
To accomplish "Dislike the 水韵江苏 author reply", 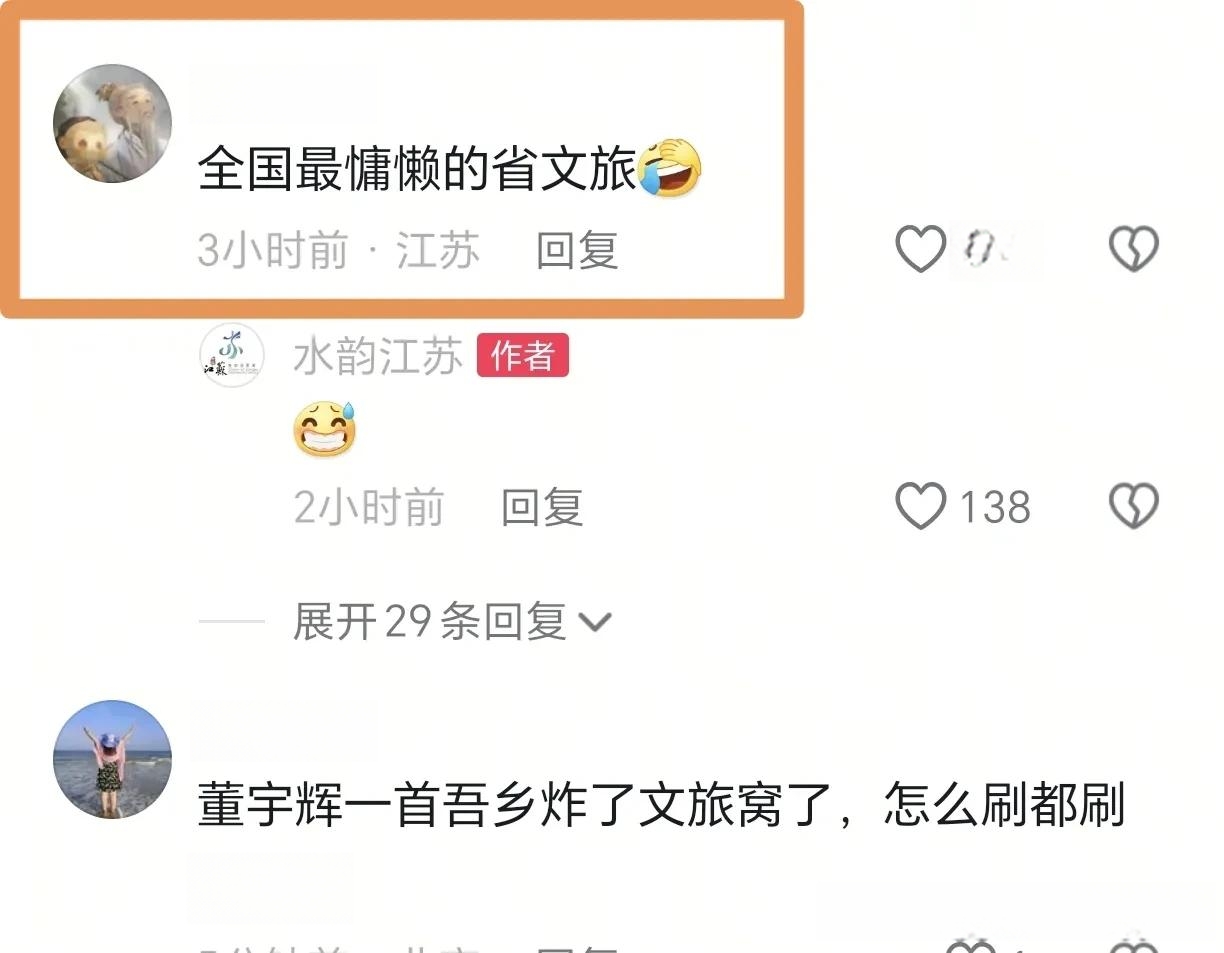I will click(1134, 506).
